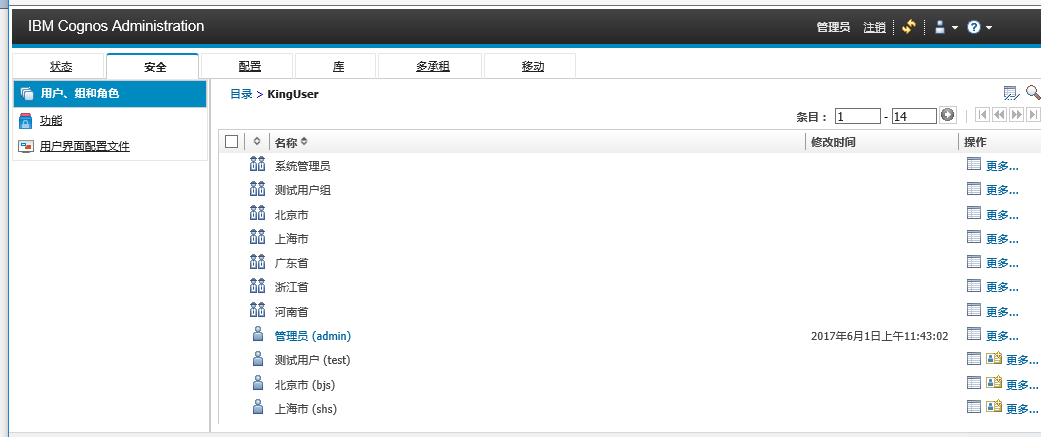Click the 测试用户 (test) user name

pos(313,361)
